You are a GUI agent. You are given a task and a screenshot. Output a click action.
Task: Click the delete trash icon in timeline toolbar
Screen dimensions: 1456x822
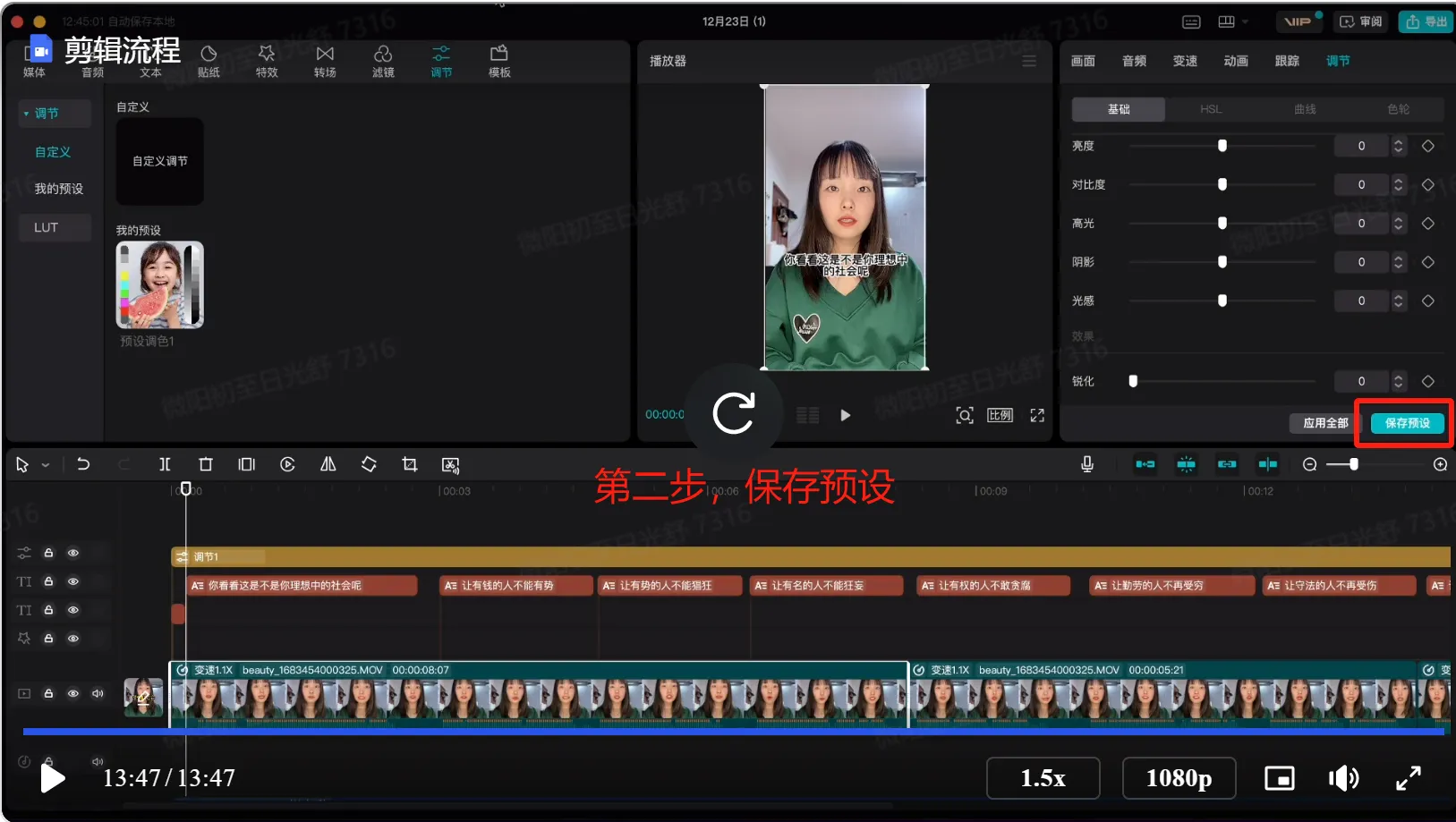(x=206, y=464)
